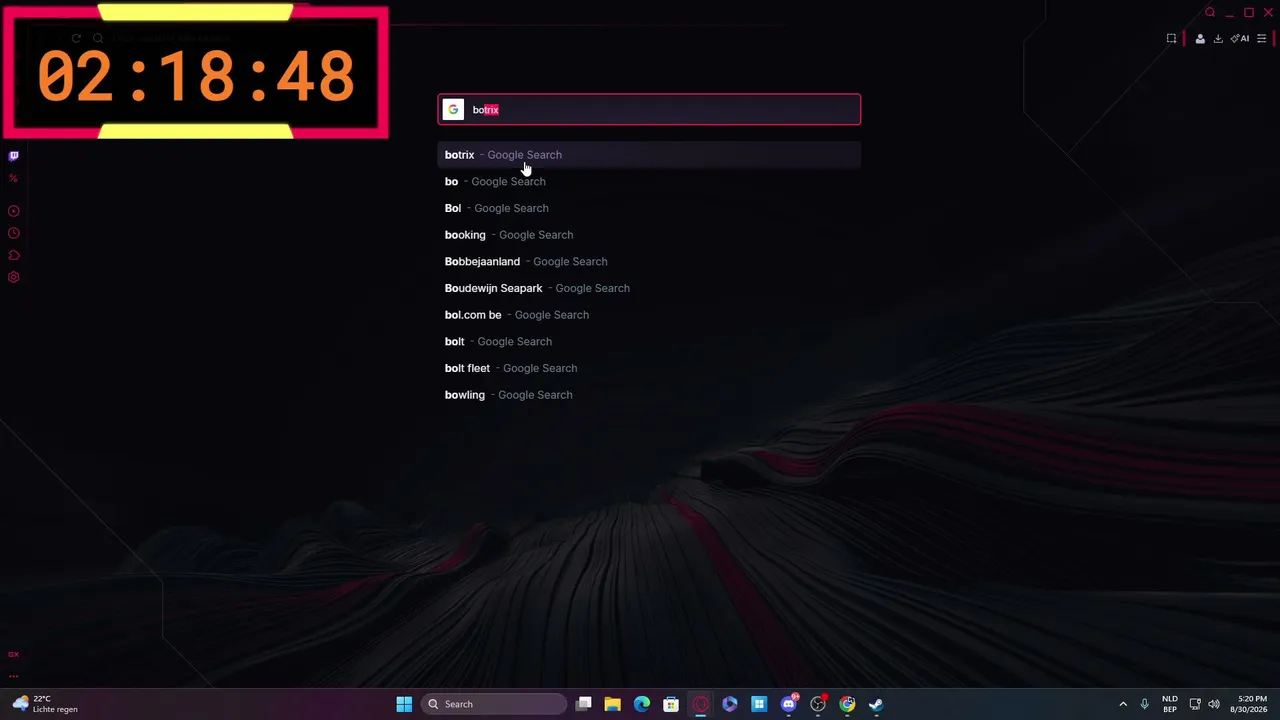Choose the "bolt" search suggestion
1280x720 pixels.
[649, 342]
